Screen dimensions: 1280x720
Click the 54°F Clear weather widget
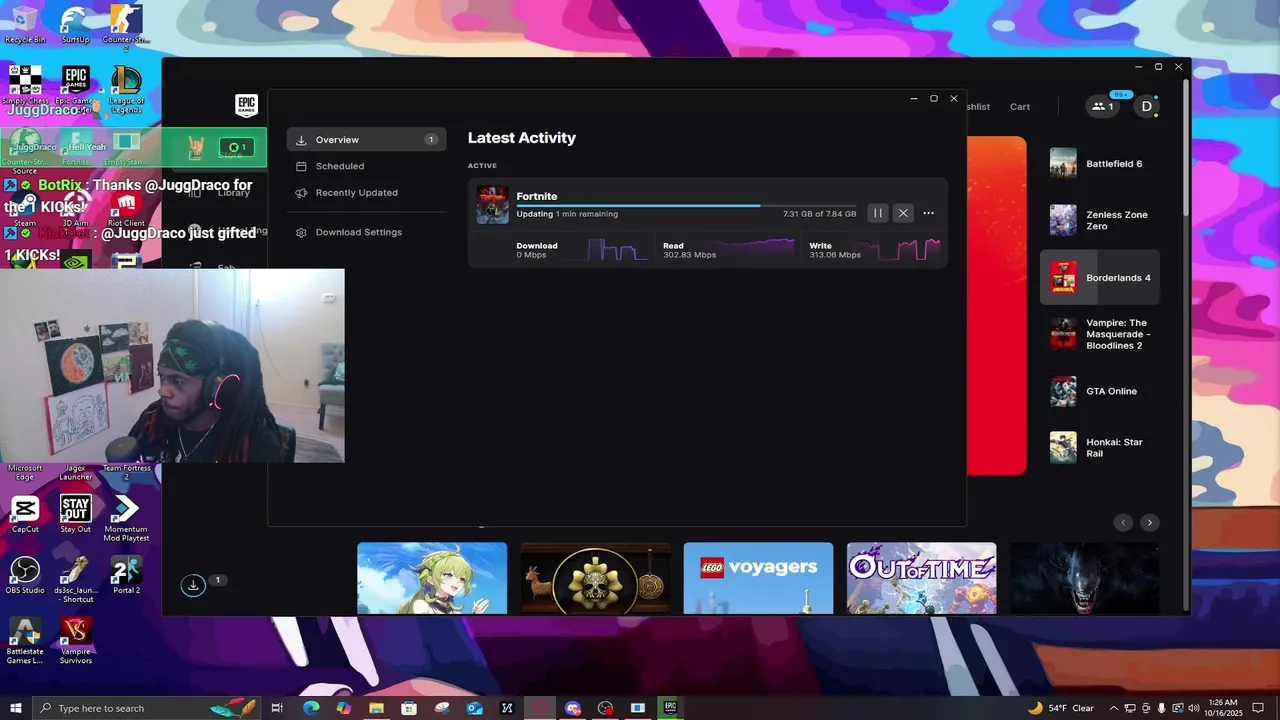pyautogui.click(x=1061, y=708)
